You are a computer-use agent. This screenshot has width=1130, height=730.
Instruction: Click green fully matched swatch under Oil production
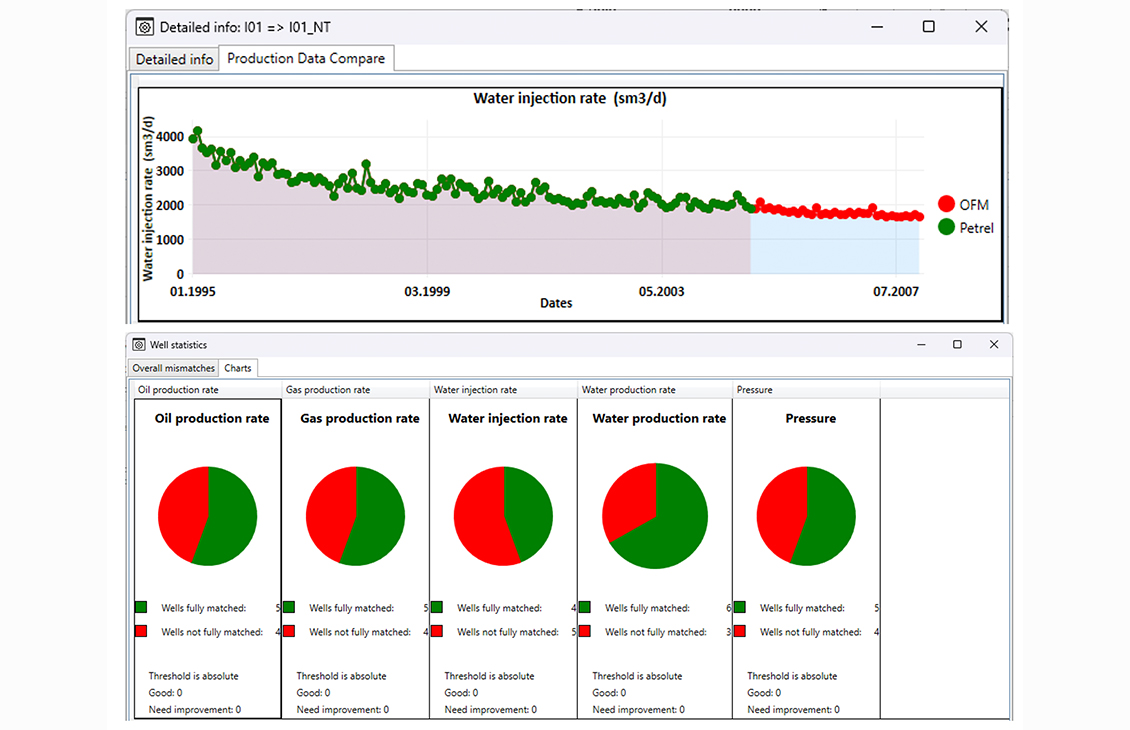click(x=141, y=607)
